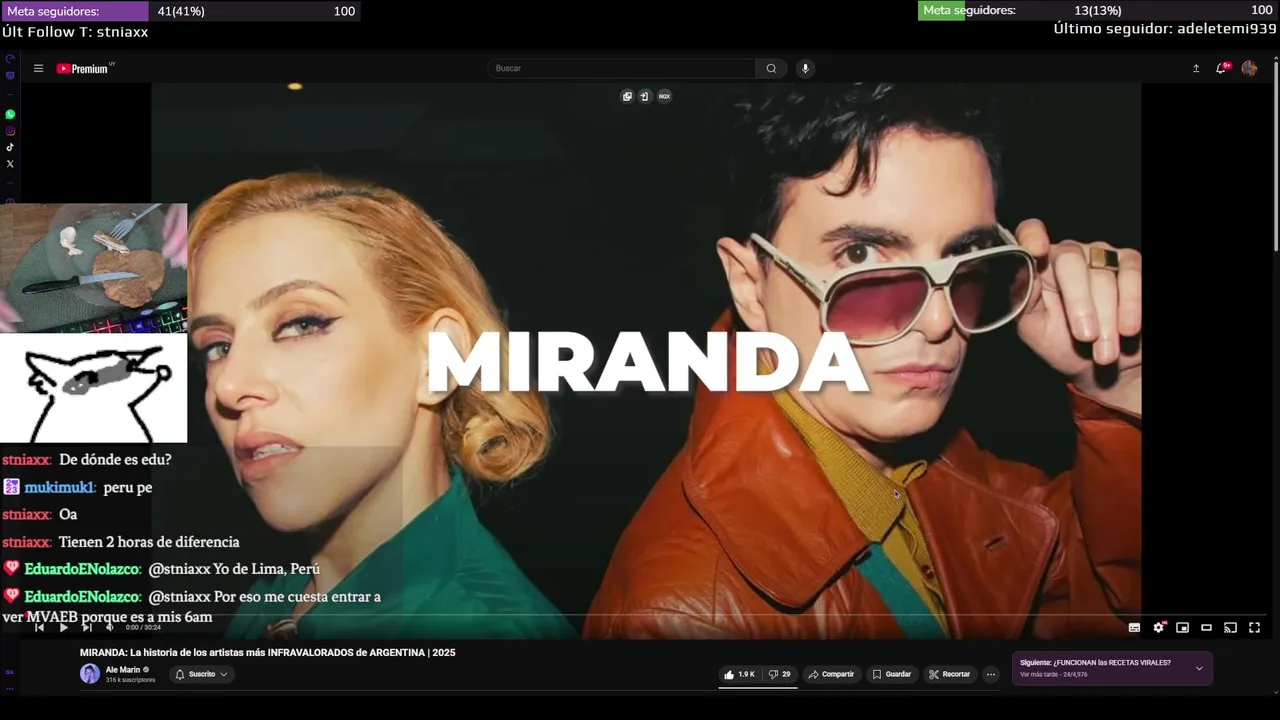Open YouTube notifications bell

click(1222, 68)
